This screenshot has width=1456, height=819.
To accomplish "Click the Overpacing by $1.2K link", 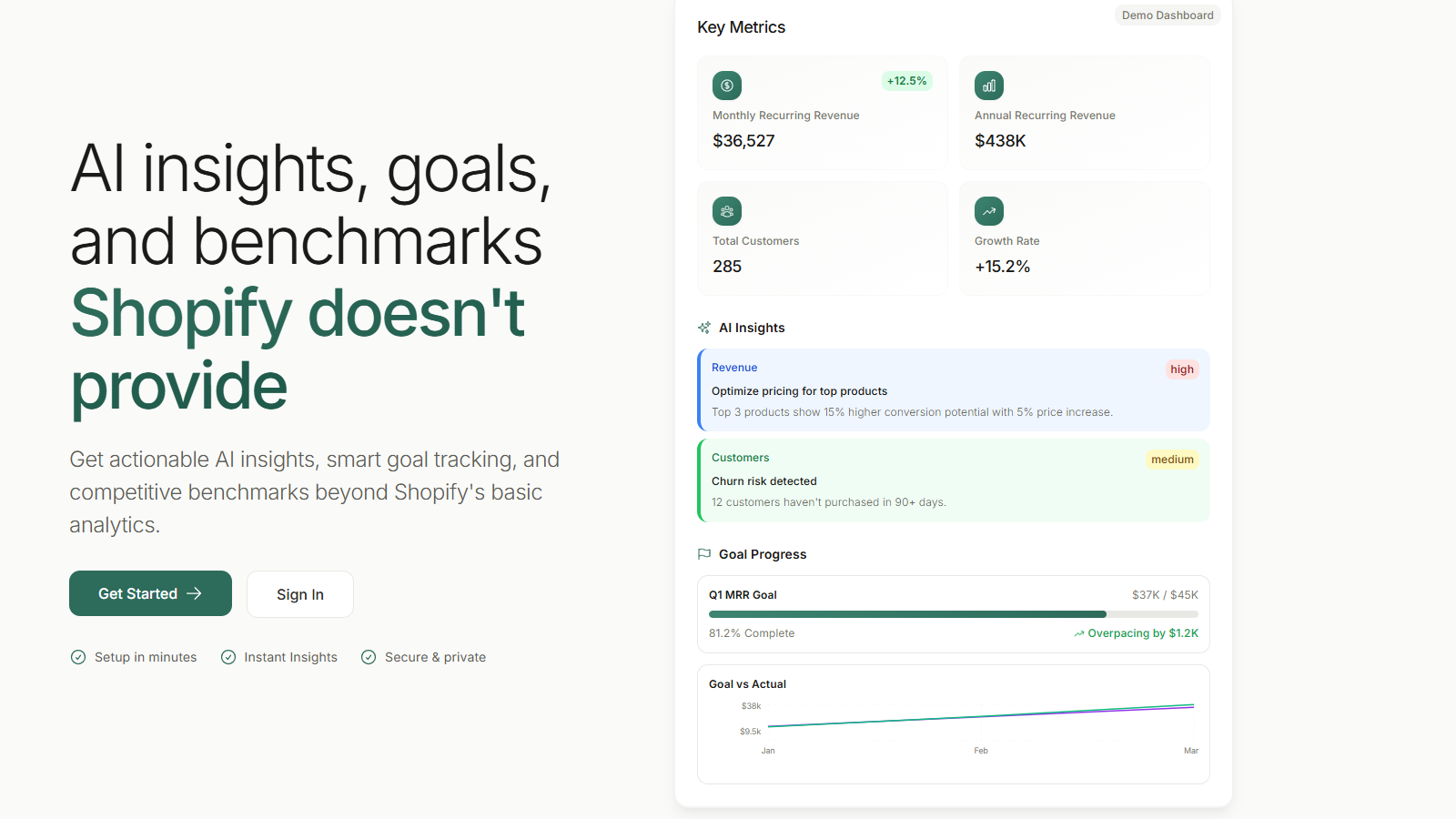I will tap(1143, 632).
